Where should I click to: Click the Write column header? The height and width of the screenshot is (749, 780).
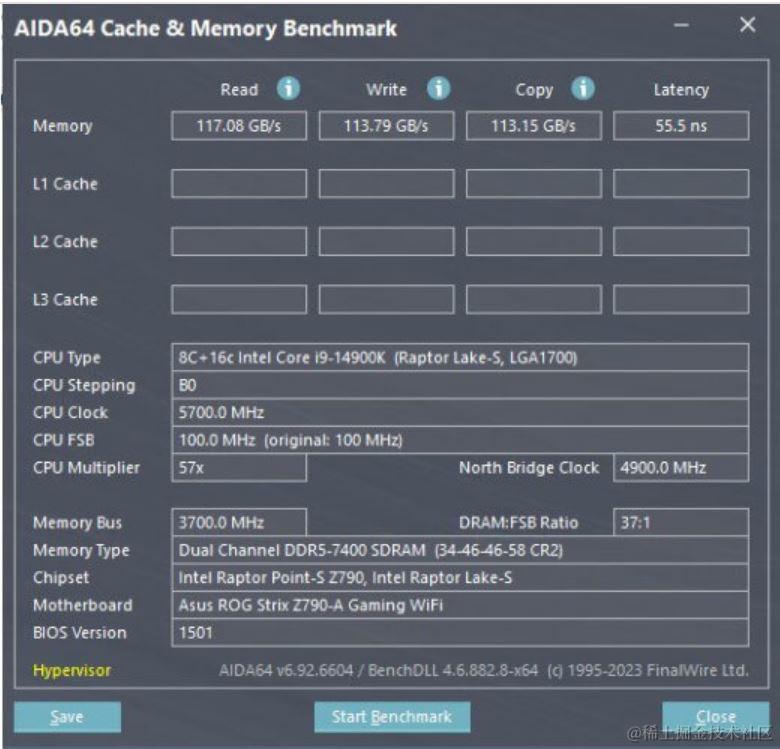[387, 90]
